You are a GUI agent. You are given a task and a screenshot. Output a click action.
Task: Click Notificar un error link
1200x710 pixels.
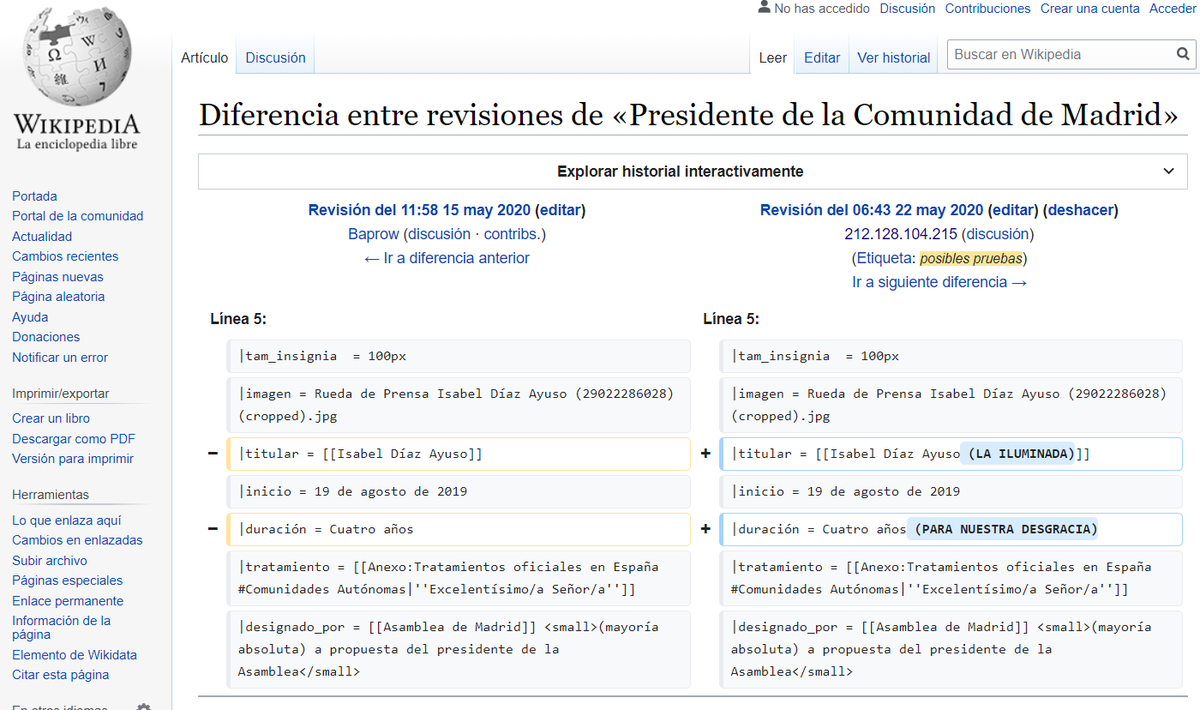click(60, 357)
